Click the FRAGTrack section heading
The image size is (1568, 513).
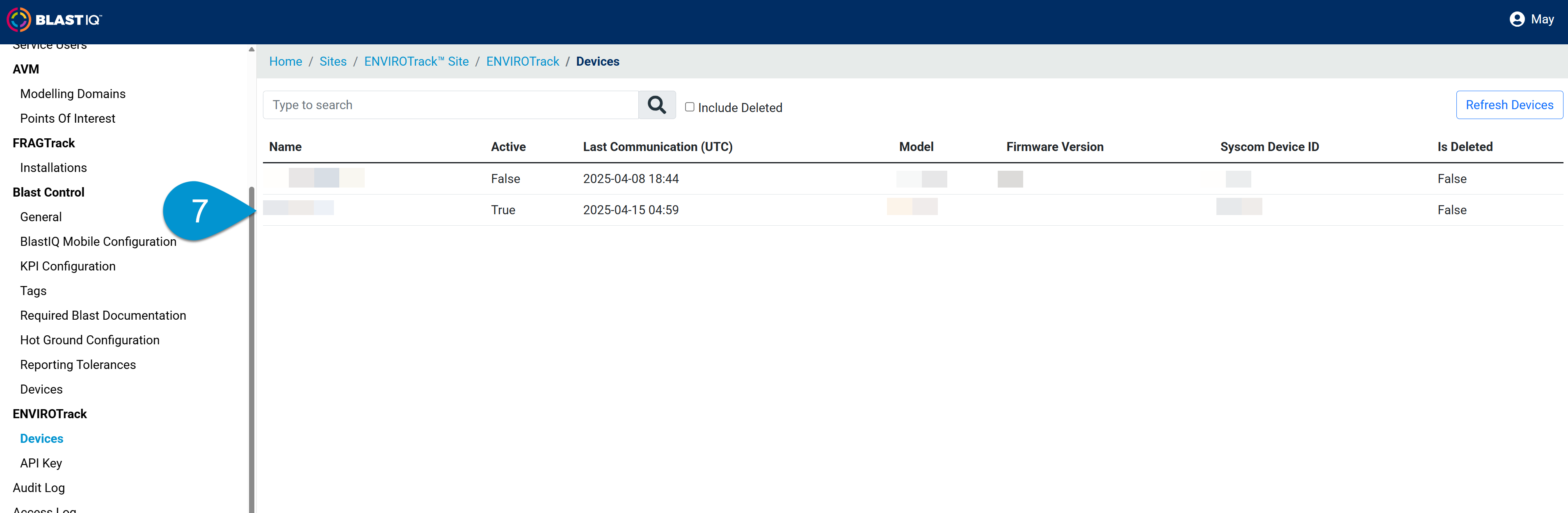44,143
